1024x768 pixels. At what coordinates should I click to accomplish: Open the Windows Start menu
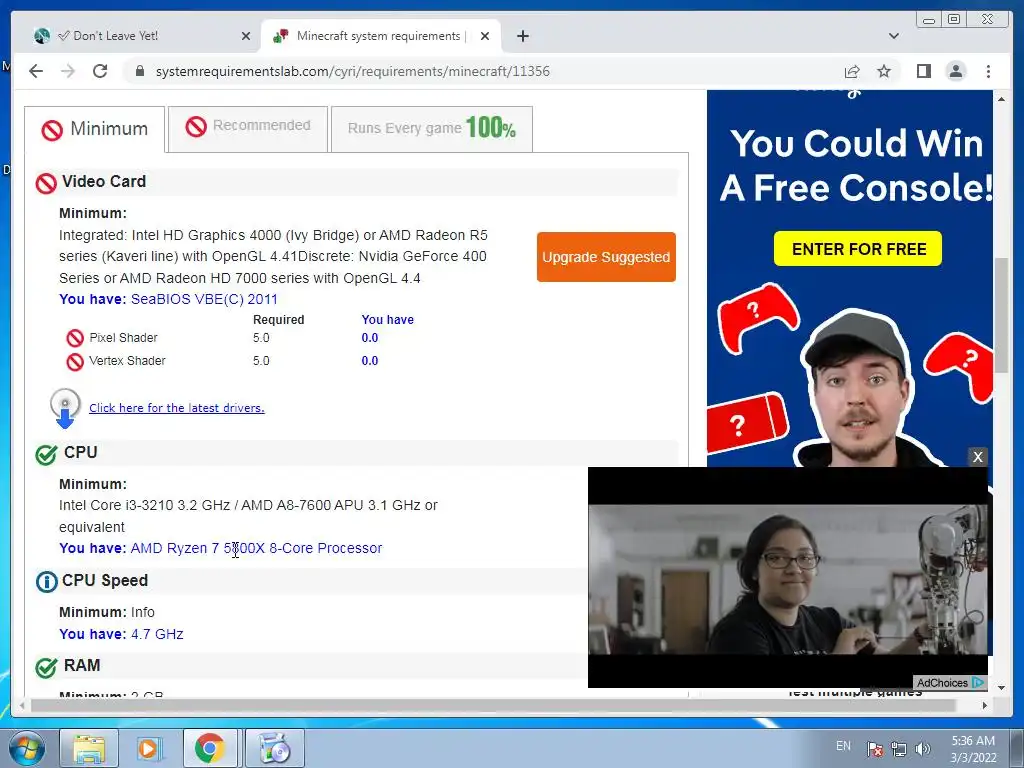click(26, 748)
